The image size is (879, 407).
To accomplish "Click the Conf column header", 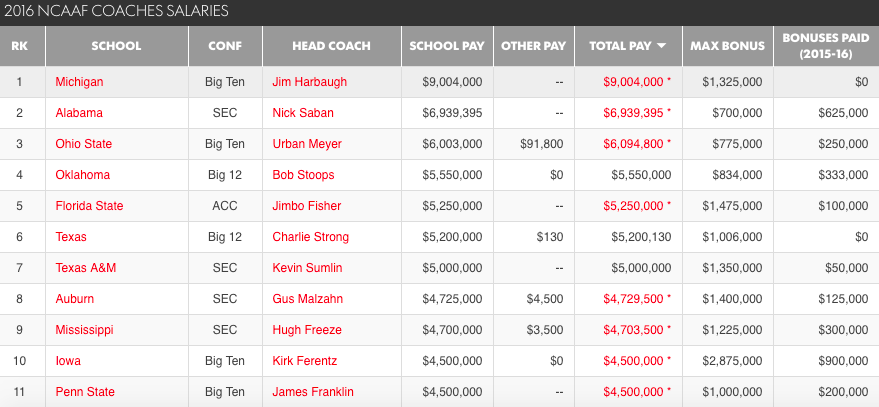I will (x=224, y=46).
